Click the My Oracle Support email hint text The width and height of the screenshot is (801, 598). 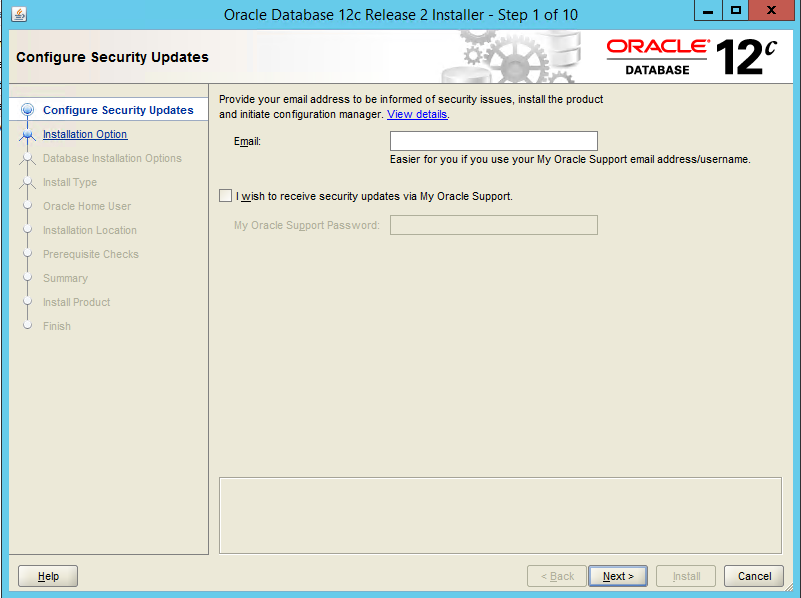pyautogui.click(x=570, y=159)
